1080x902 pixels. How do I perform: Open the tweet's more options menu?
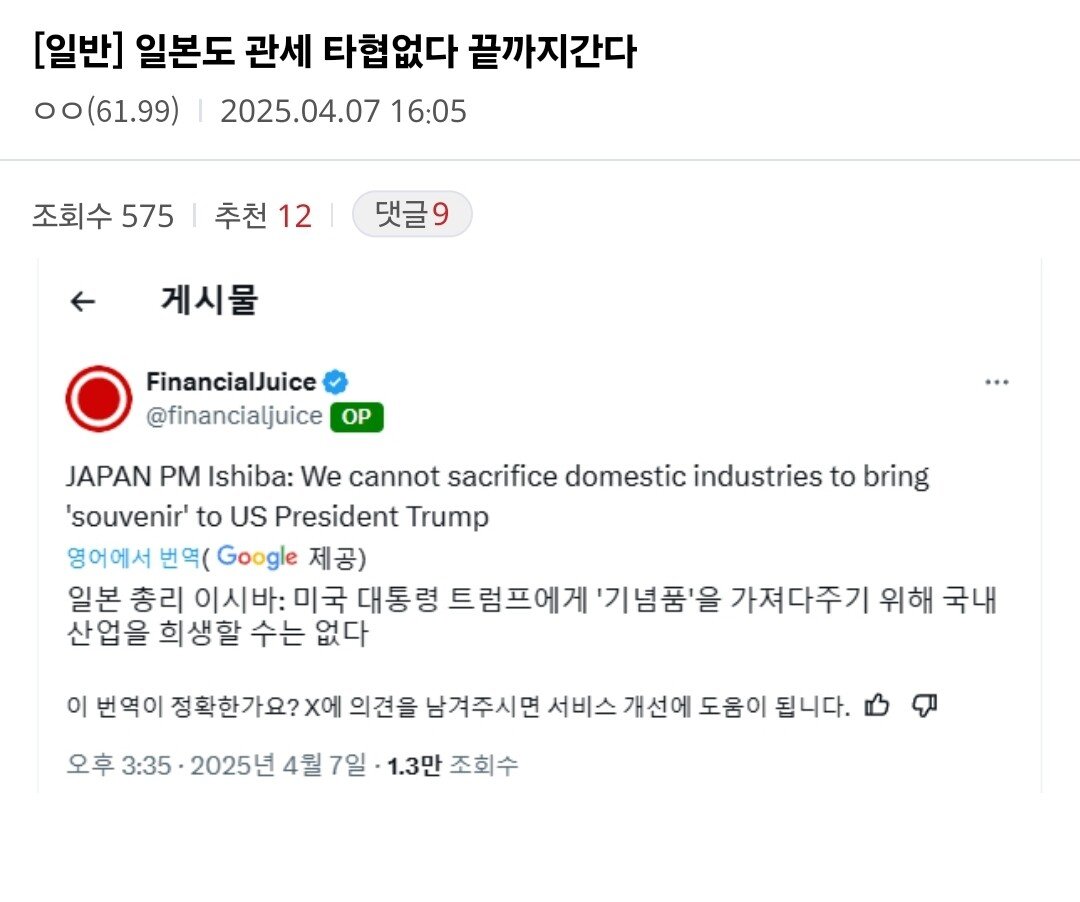pyautogui.click(x=997, y=381)
